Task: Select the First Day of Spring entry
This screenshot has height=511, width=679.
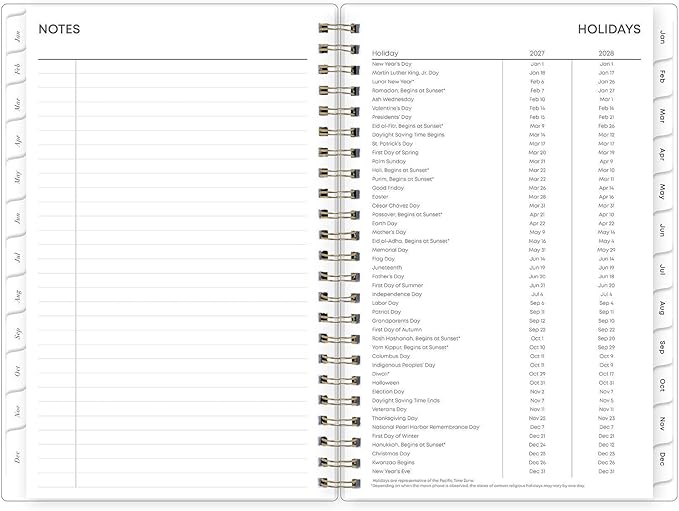Action: (x=395, y=152)
